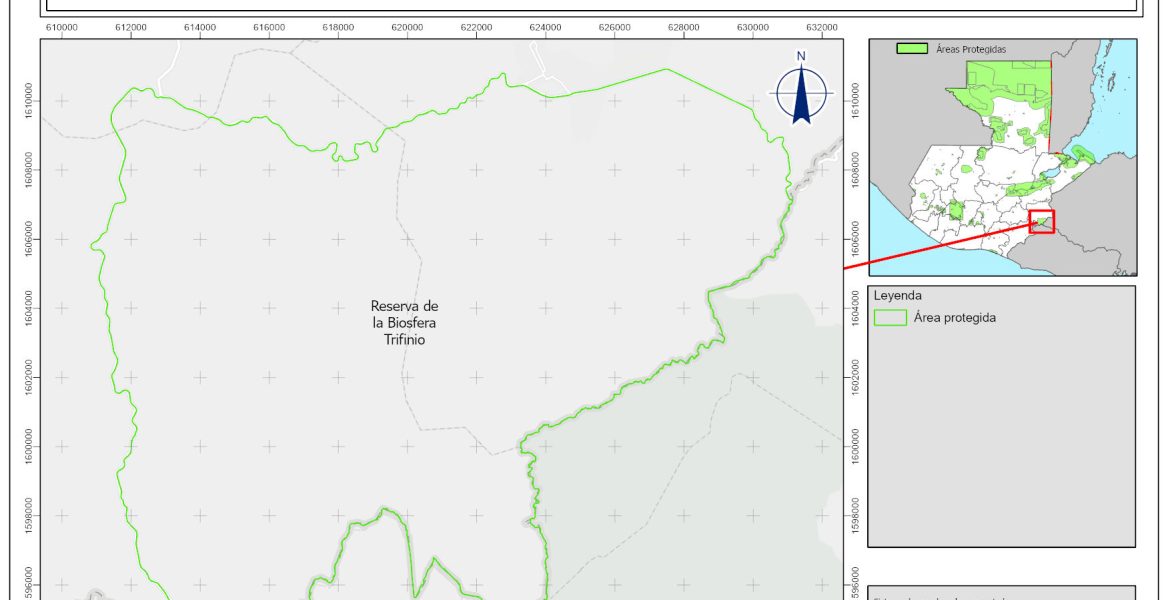Click the 620000 coordinate label on top axis
Image resolution: width=1170 pixels, height=600 pixels.
pos(407,27)
